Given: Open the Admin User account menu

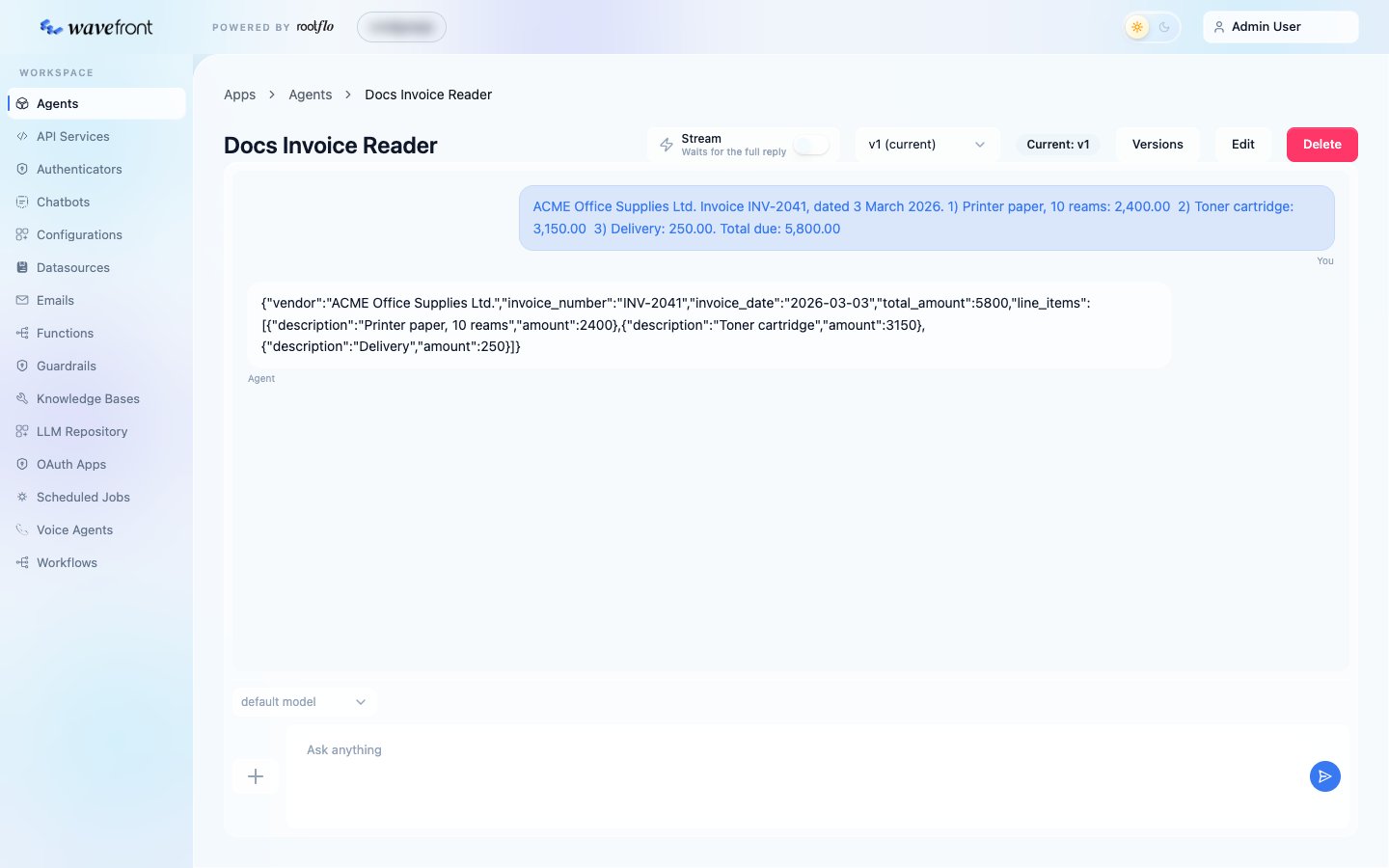Looking at the screenshot, I should (x=1280, y=27).
